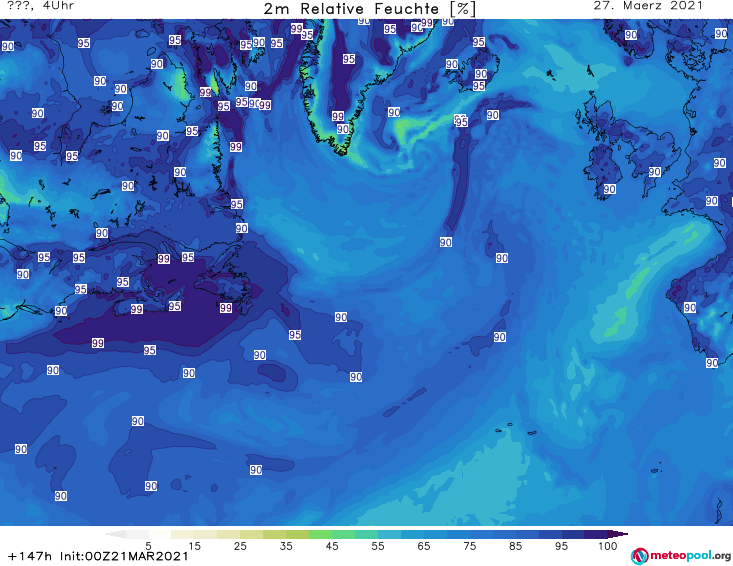This screenshot has width=733, height=566.
Task: Click the legend value 15
Action: point(194,546)
